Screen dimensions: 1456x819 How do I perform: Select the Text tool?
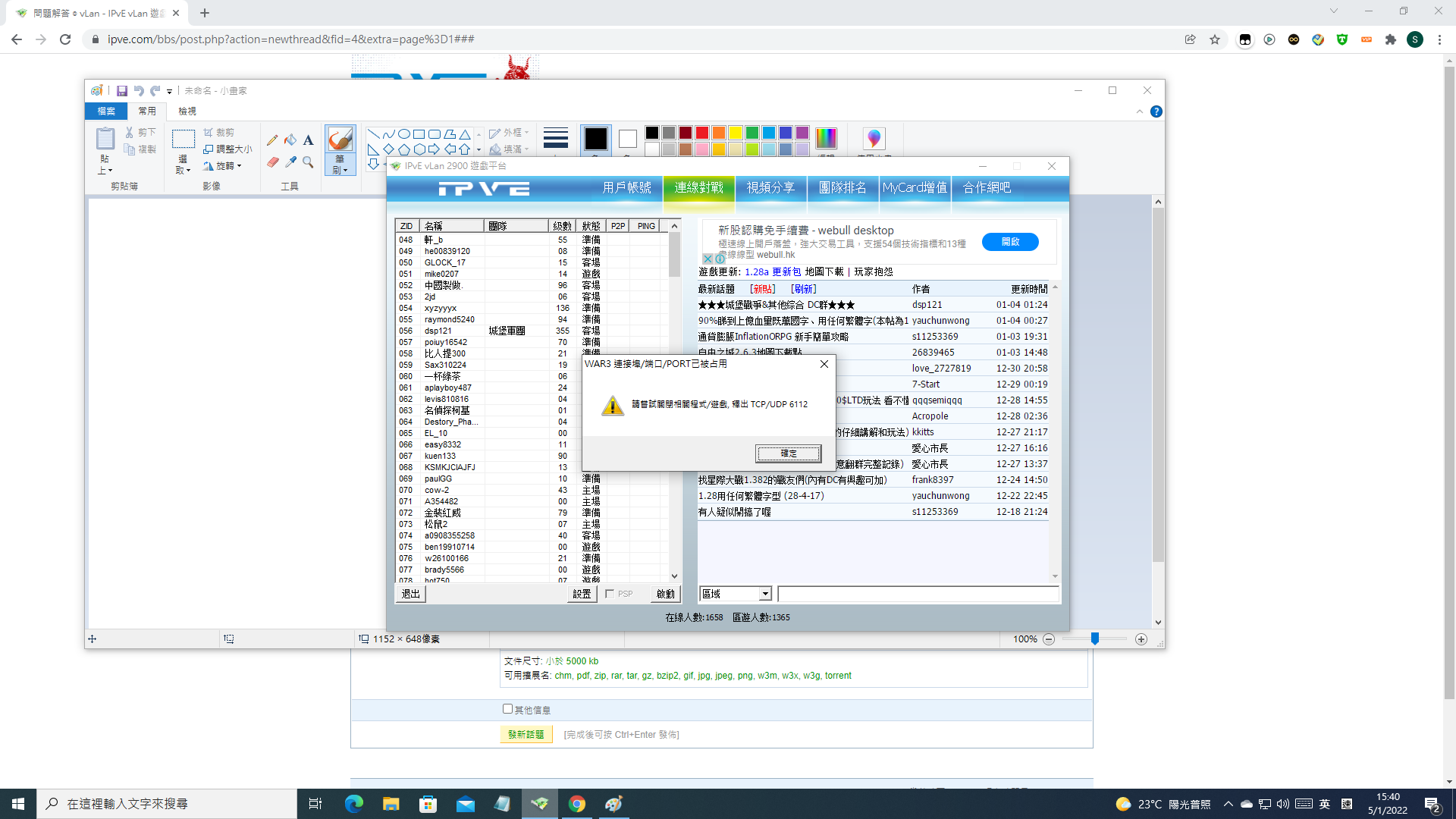click(308, 140)
